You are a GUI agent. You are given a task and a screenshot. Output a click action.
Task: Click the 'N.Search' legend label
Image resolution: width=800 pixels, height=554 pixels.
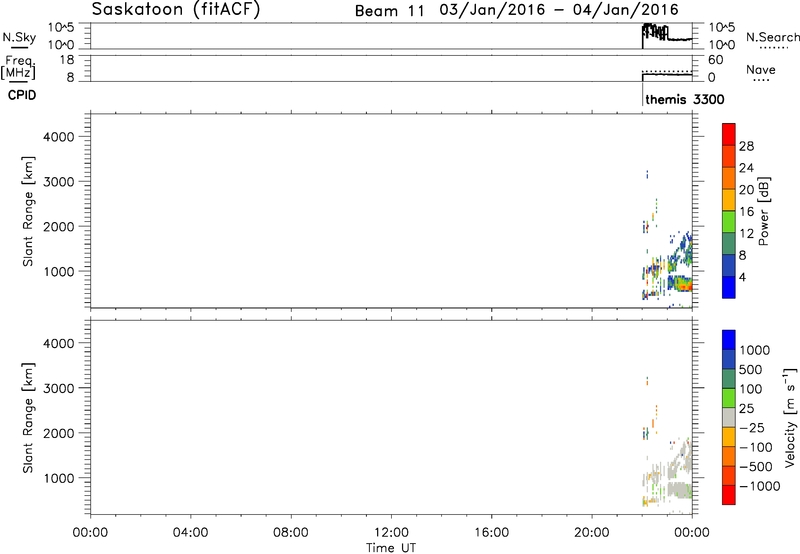773,37
